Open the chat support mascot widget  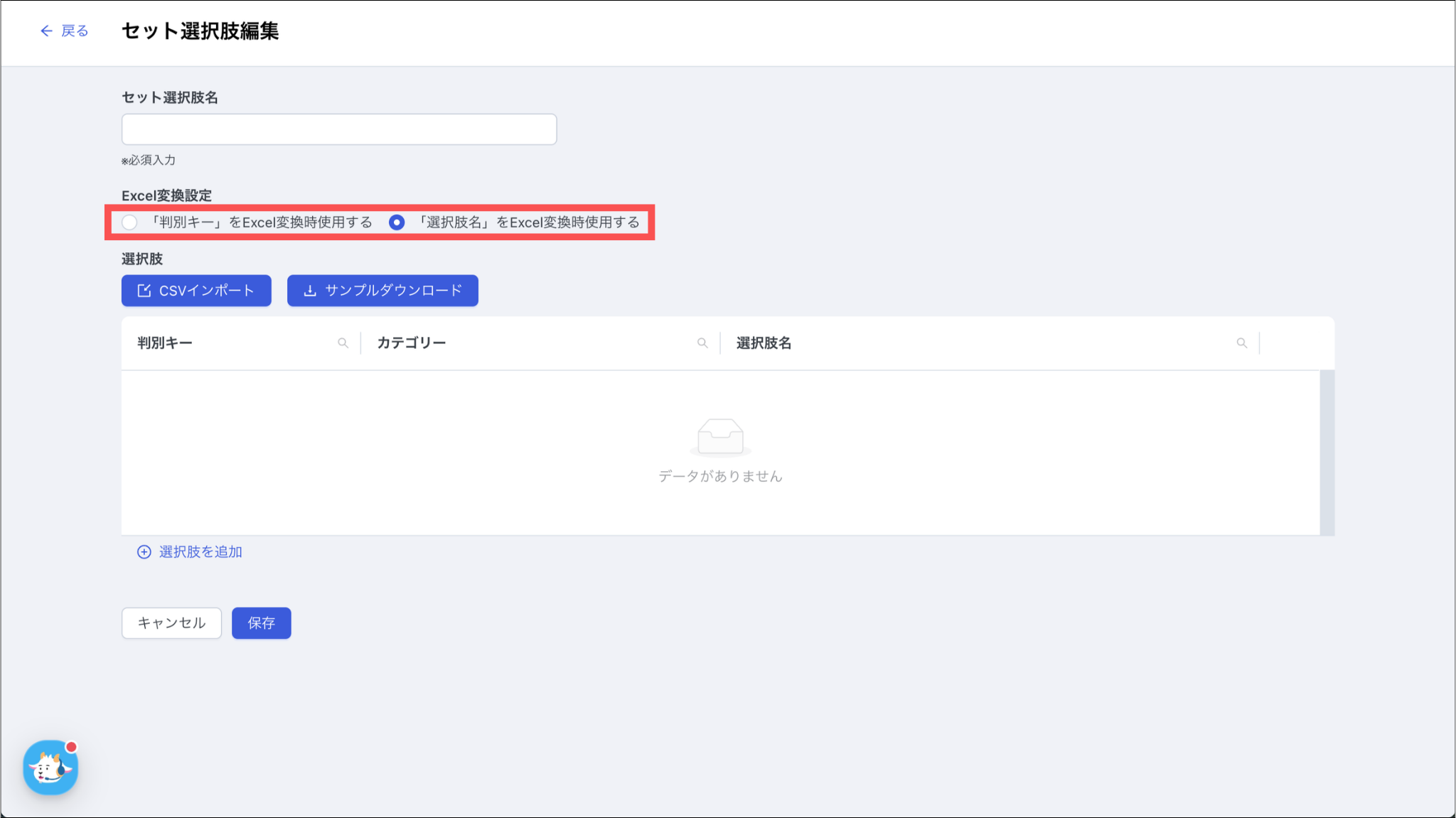pos(50,768)
